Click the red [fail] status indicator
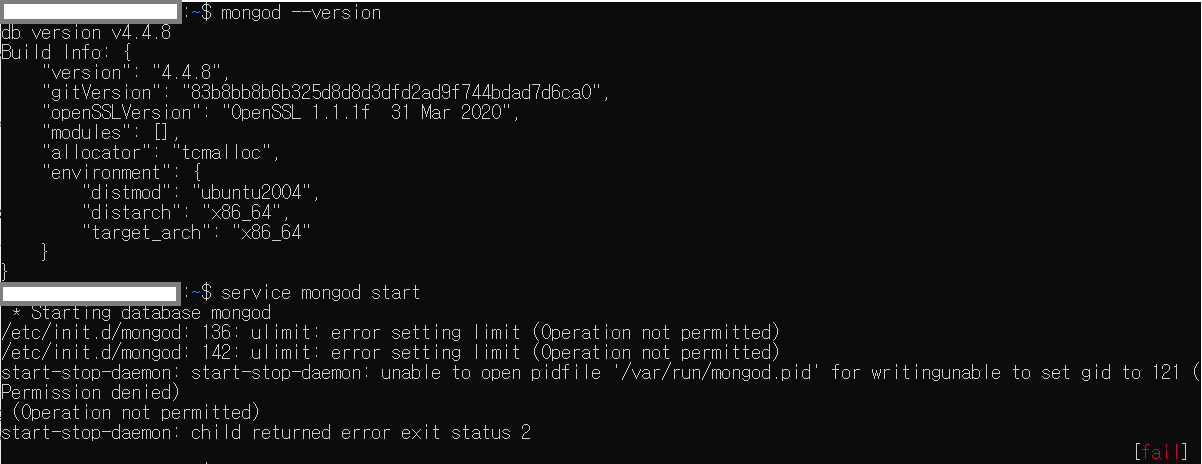 [1162, 452]
